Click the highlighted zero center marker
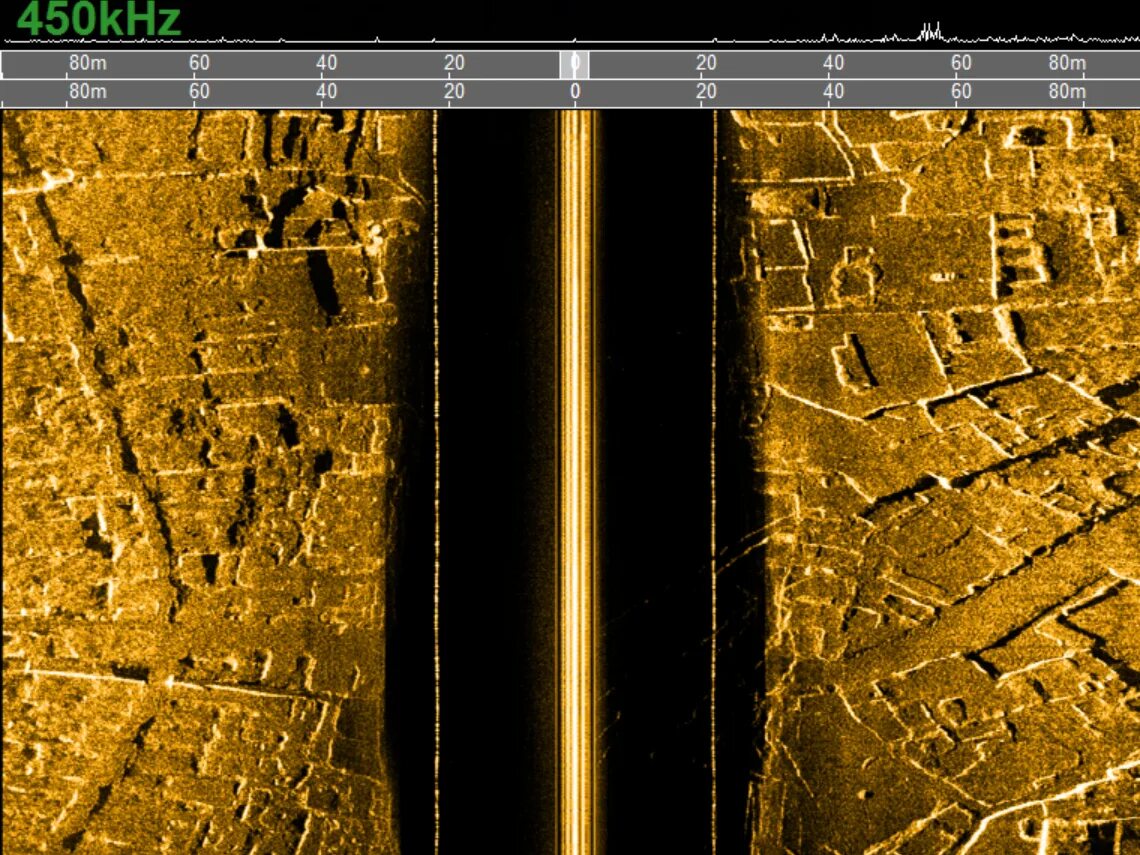Image resolution: width=1140 pixels, height=855 pixels. 575,62
